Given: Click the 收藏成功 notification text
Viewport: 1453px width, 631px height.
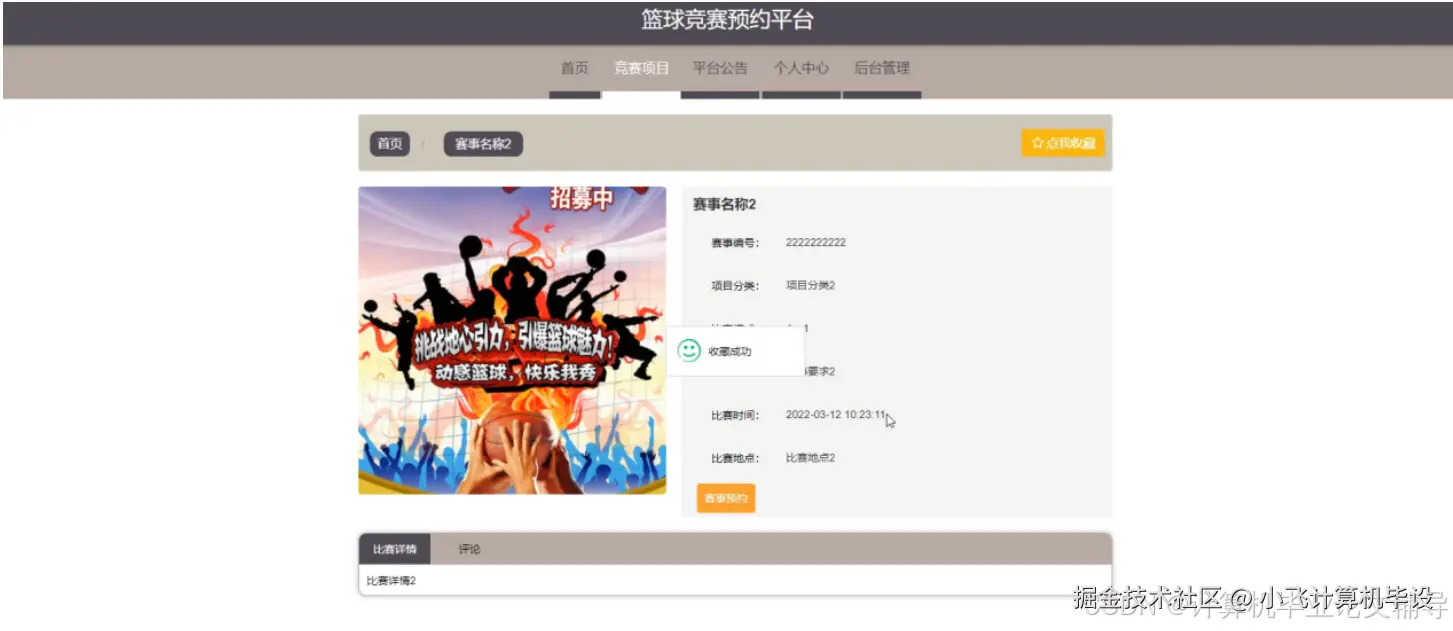Looking at the screenshot, I should tap(730, 352).
